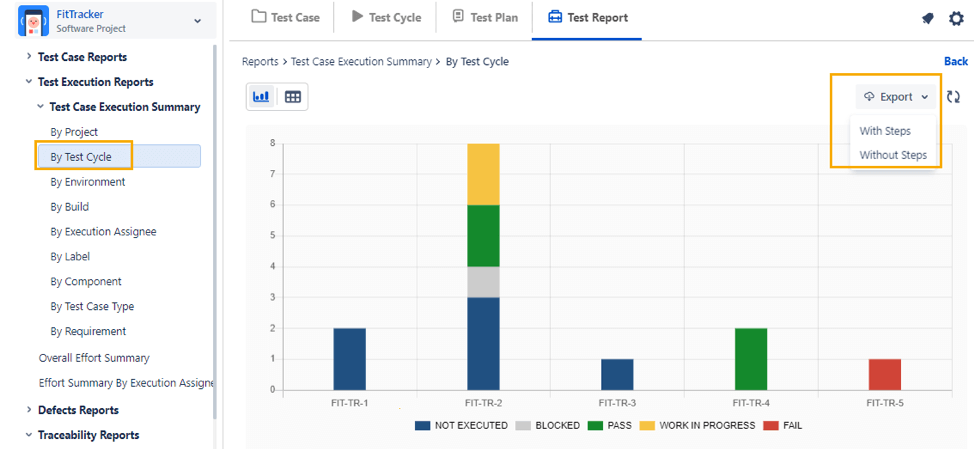The image size is (974, 449).
Task: Click the Back link
Action: tap(956, 61)
